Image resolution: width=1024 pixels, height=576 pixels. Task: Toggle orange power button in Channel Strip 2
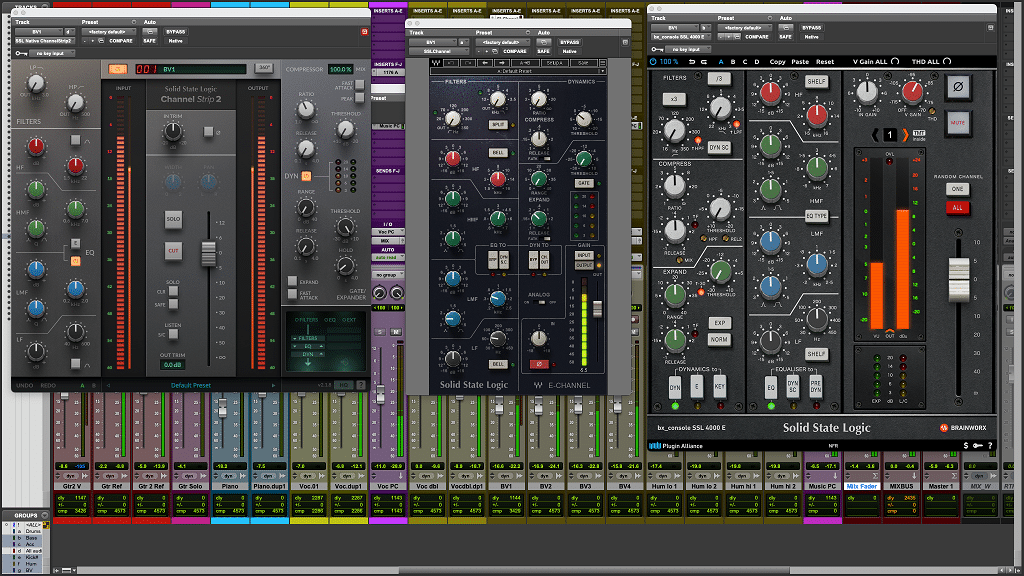pos(118,69)
